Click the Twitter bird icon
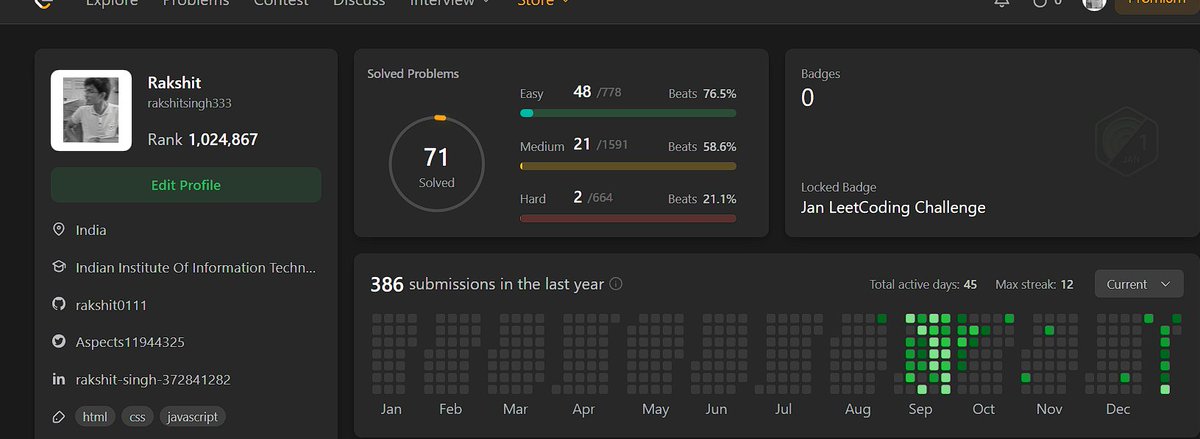The width and height of the screenshot is (1200, 439). click(58, 342)
